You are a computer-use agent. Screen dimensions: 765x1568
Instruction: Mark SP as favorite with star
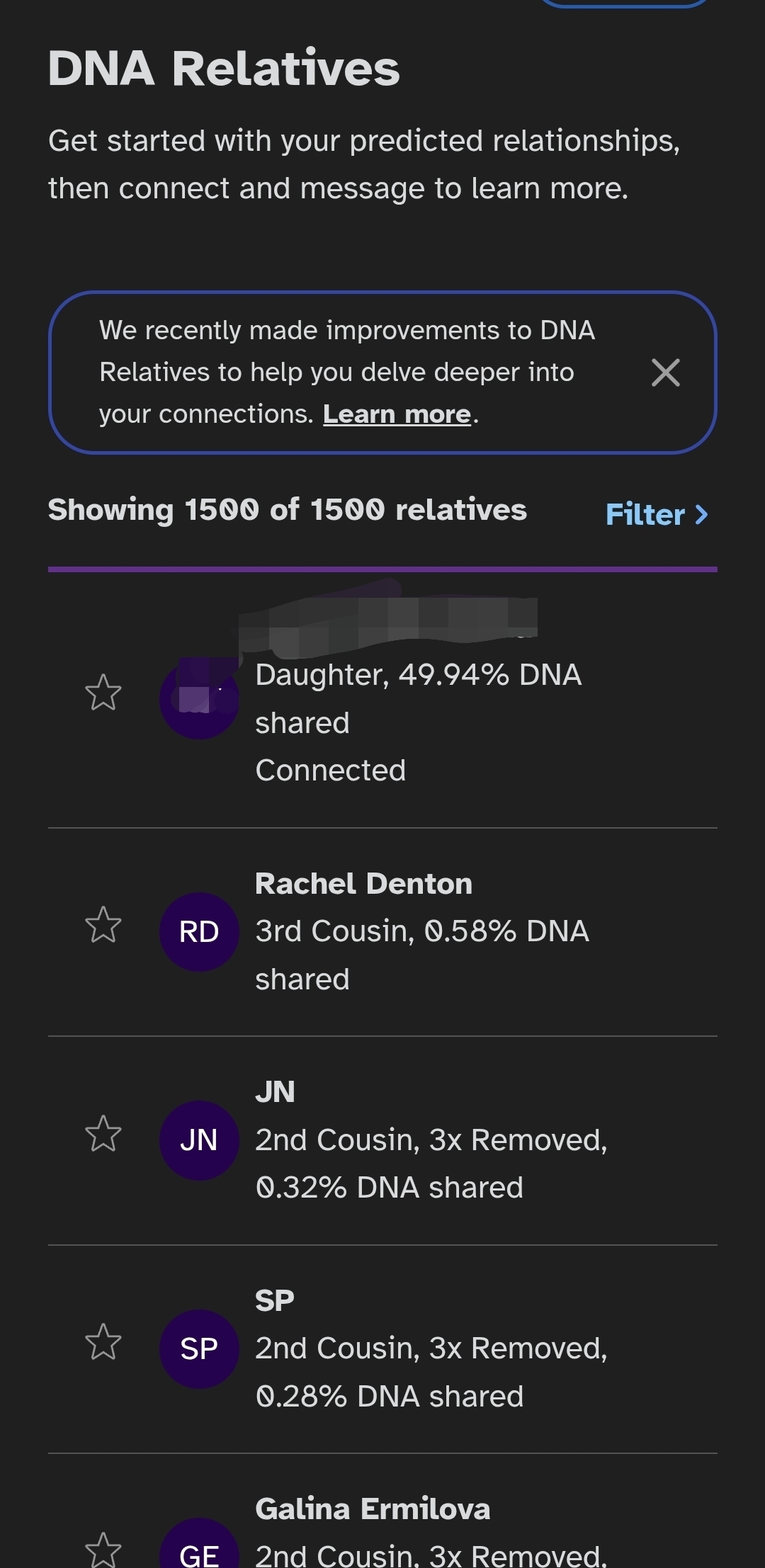click(x=103, y=1341)
